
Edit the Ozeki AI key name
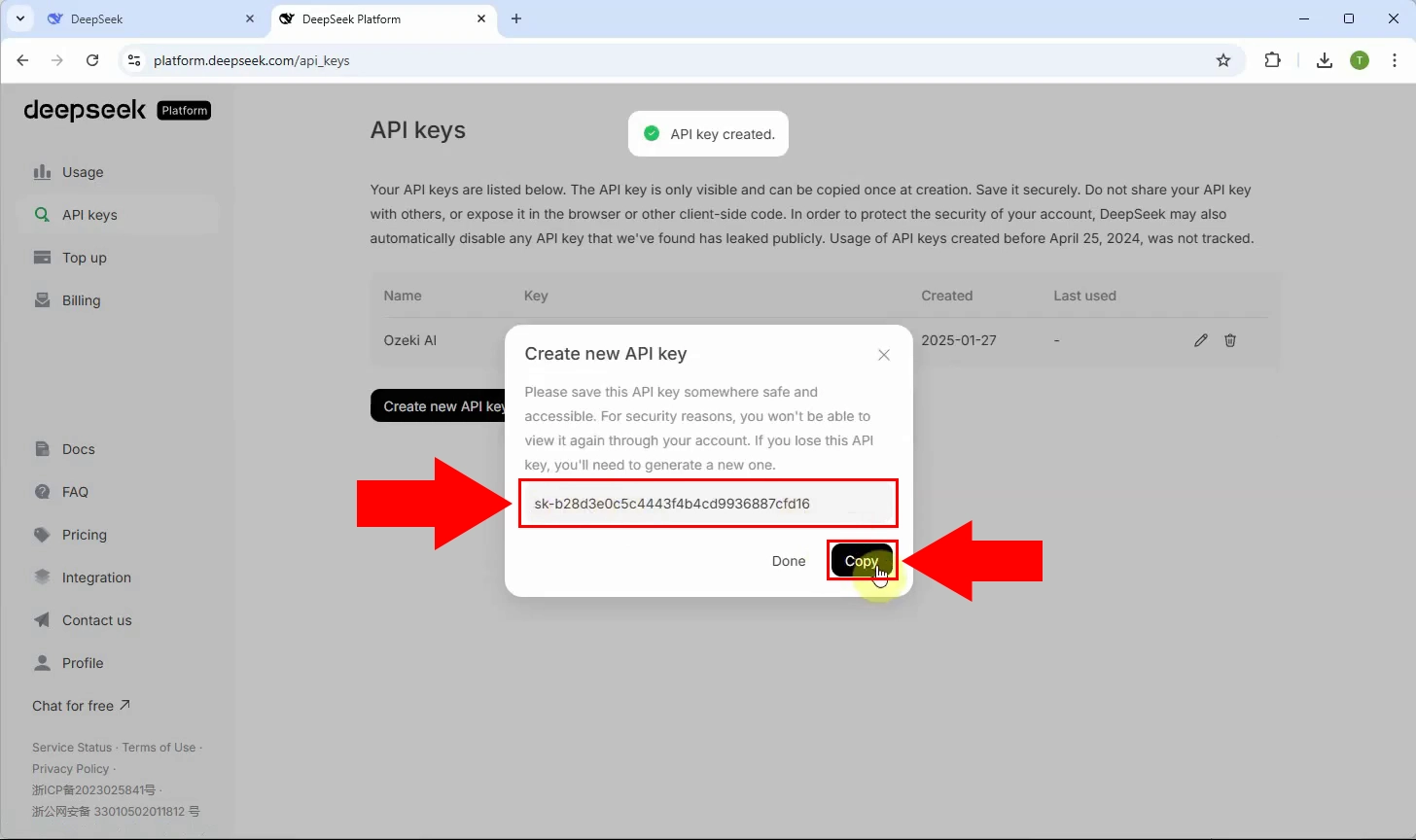coord(1201,340)
